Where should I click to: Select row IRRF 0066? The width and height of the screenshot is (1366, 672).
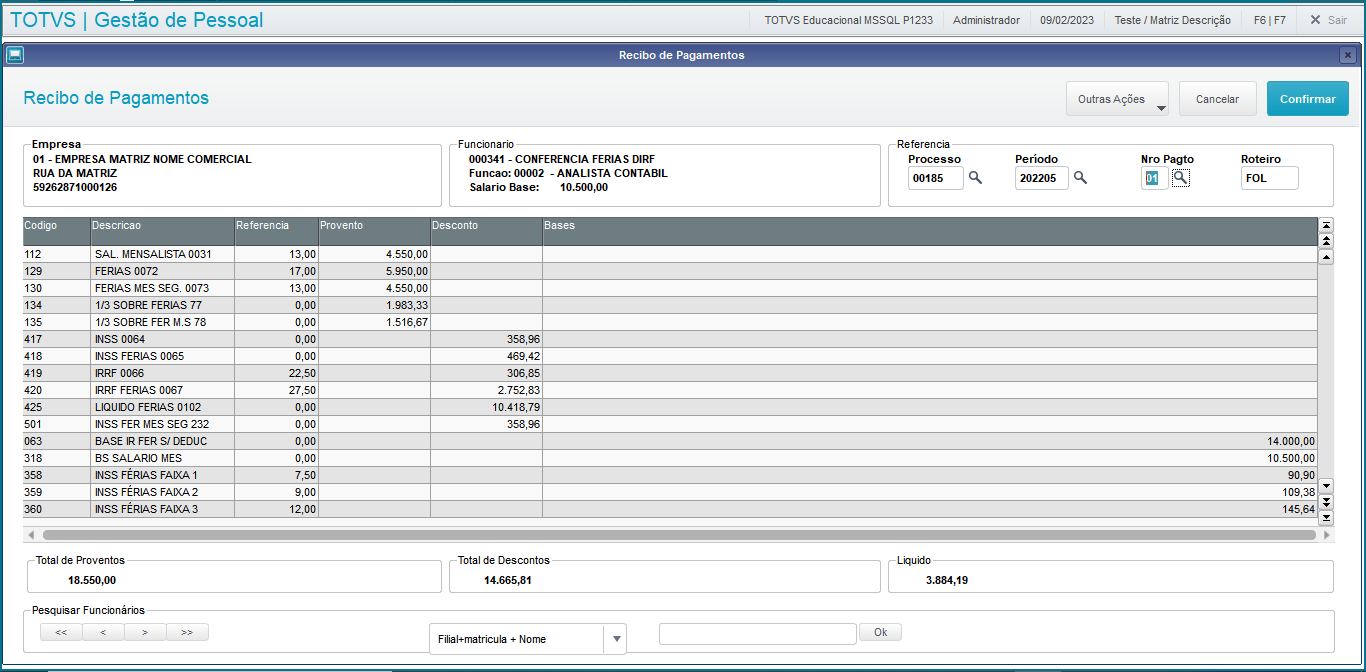coord(670,373)
